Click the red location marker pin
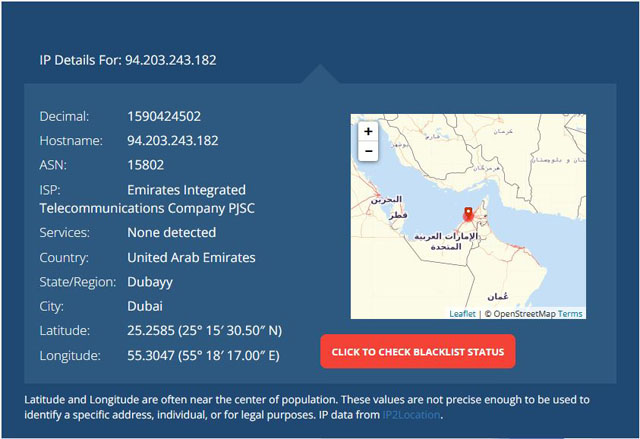640x439 pixels. pyautogui.click(x=468, y=214)
